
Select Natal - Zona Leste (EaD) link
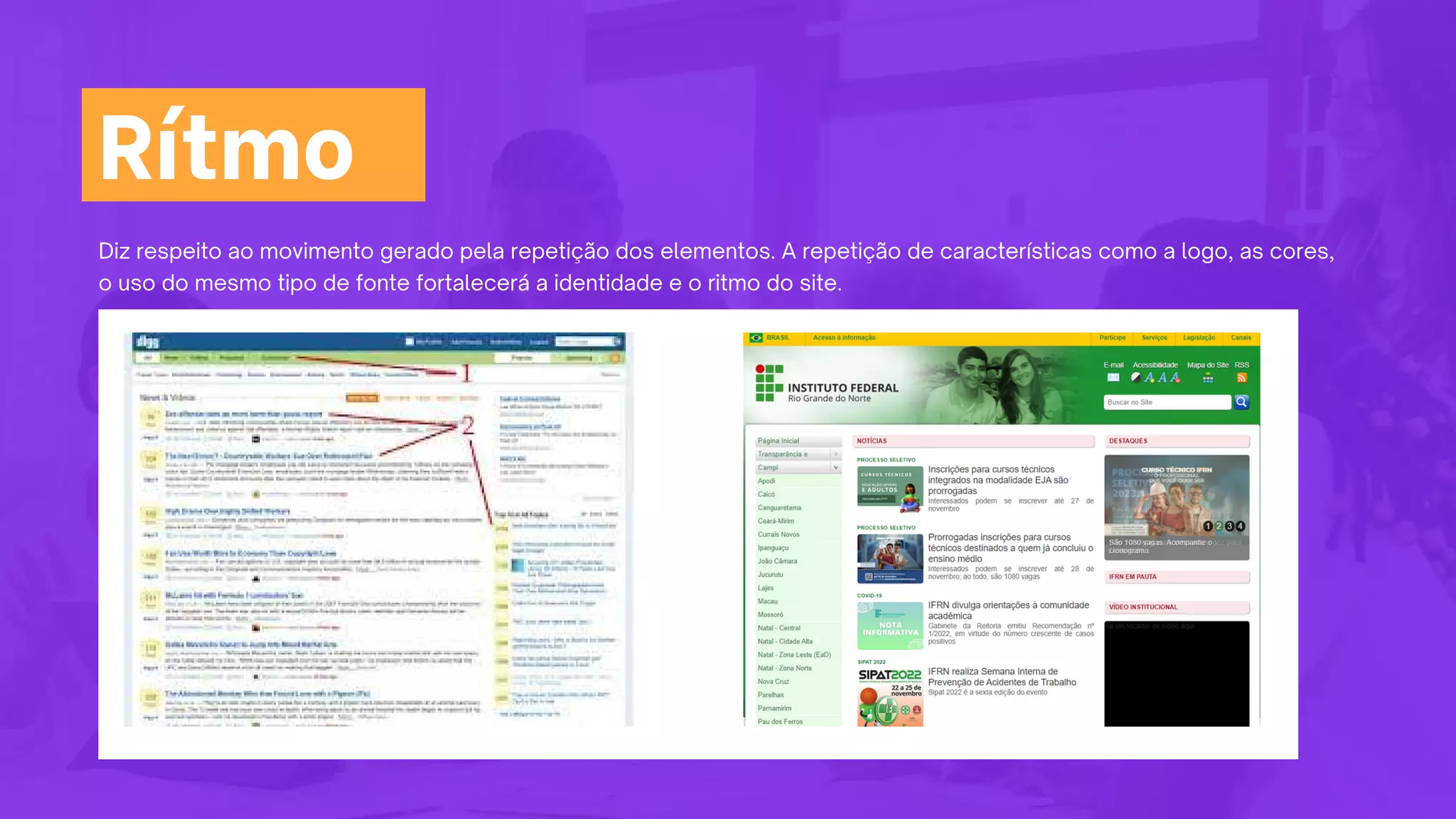coord(794,655)
